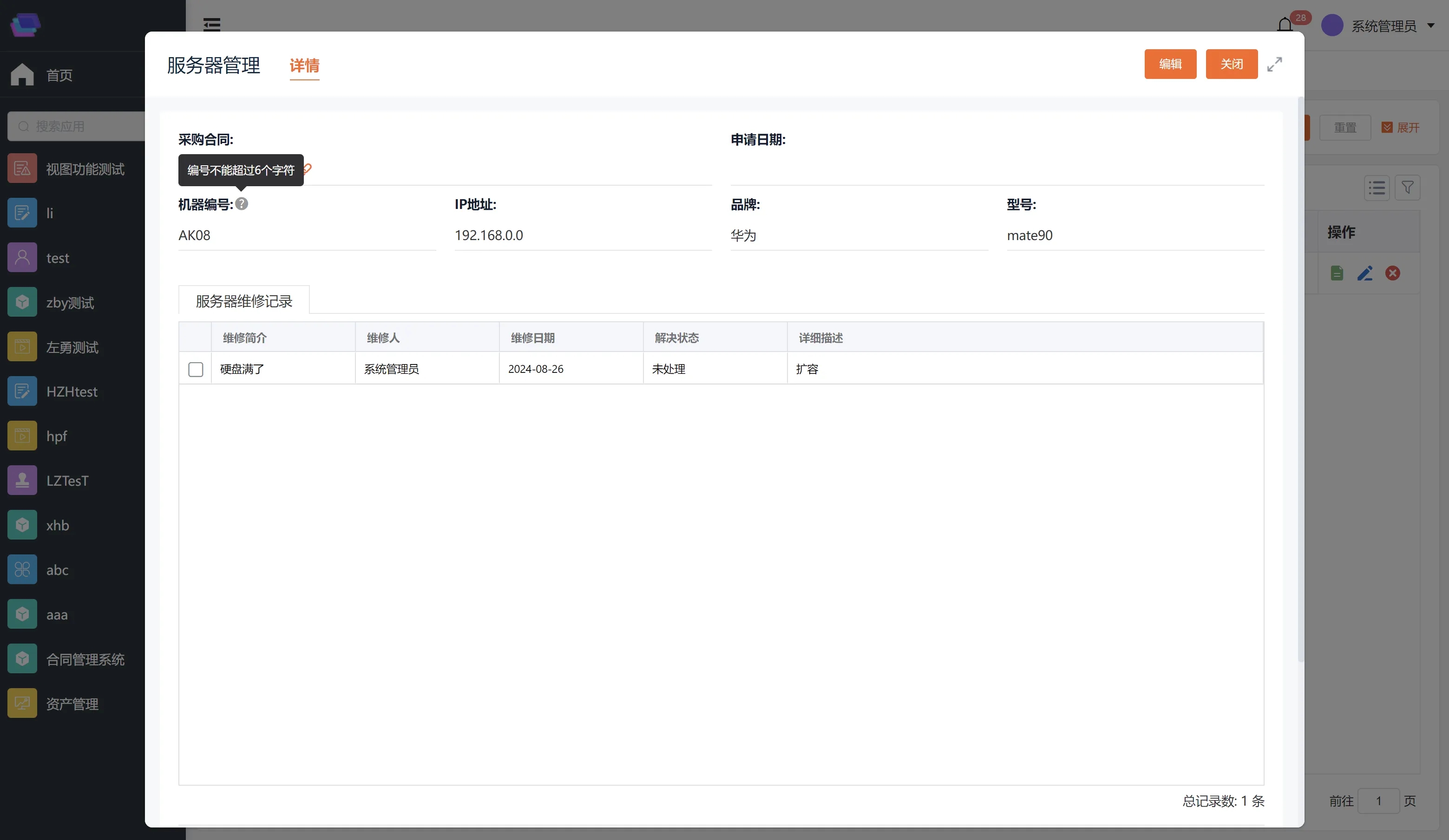The width and height of the screenshot is (1449, 840).
Task: Check the 硬盘满了 row checkbox
Action: pos(196,370)
